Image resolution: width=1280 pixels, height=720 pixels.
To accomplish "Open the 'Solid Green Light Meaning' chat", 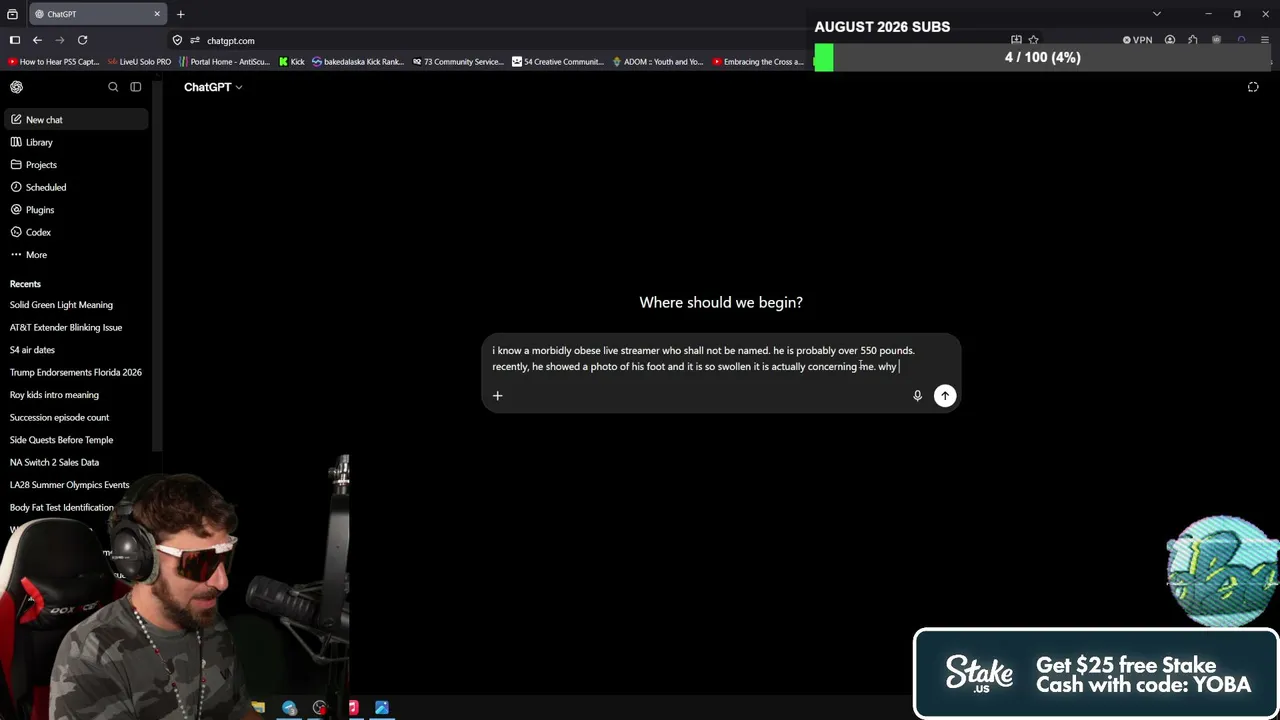I will point(76,305).
